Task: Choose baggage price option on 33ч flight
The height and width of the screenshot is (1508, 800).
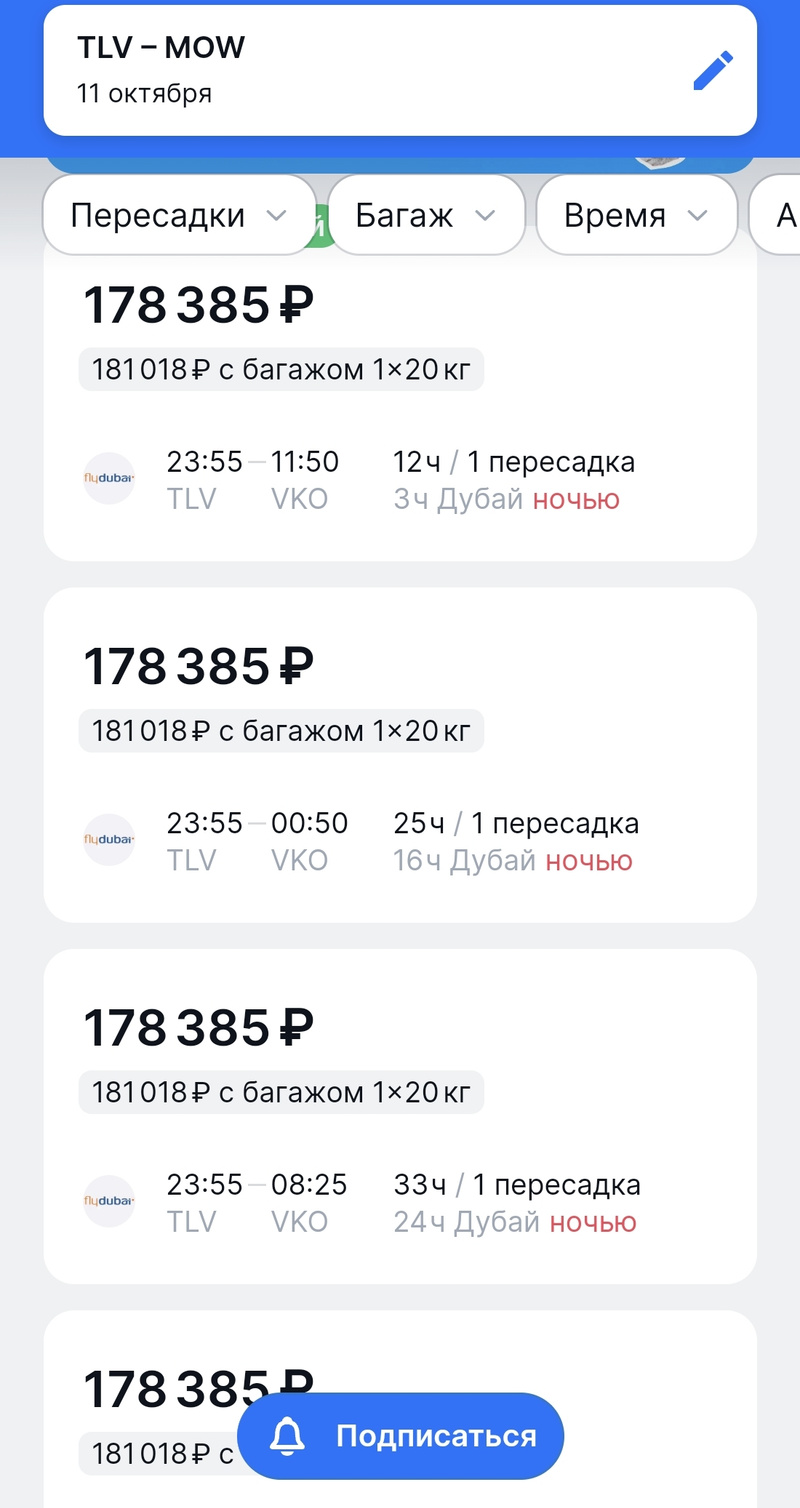Action: pos(281,1092)
